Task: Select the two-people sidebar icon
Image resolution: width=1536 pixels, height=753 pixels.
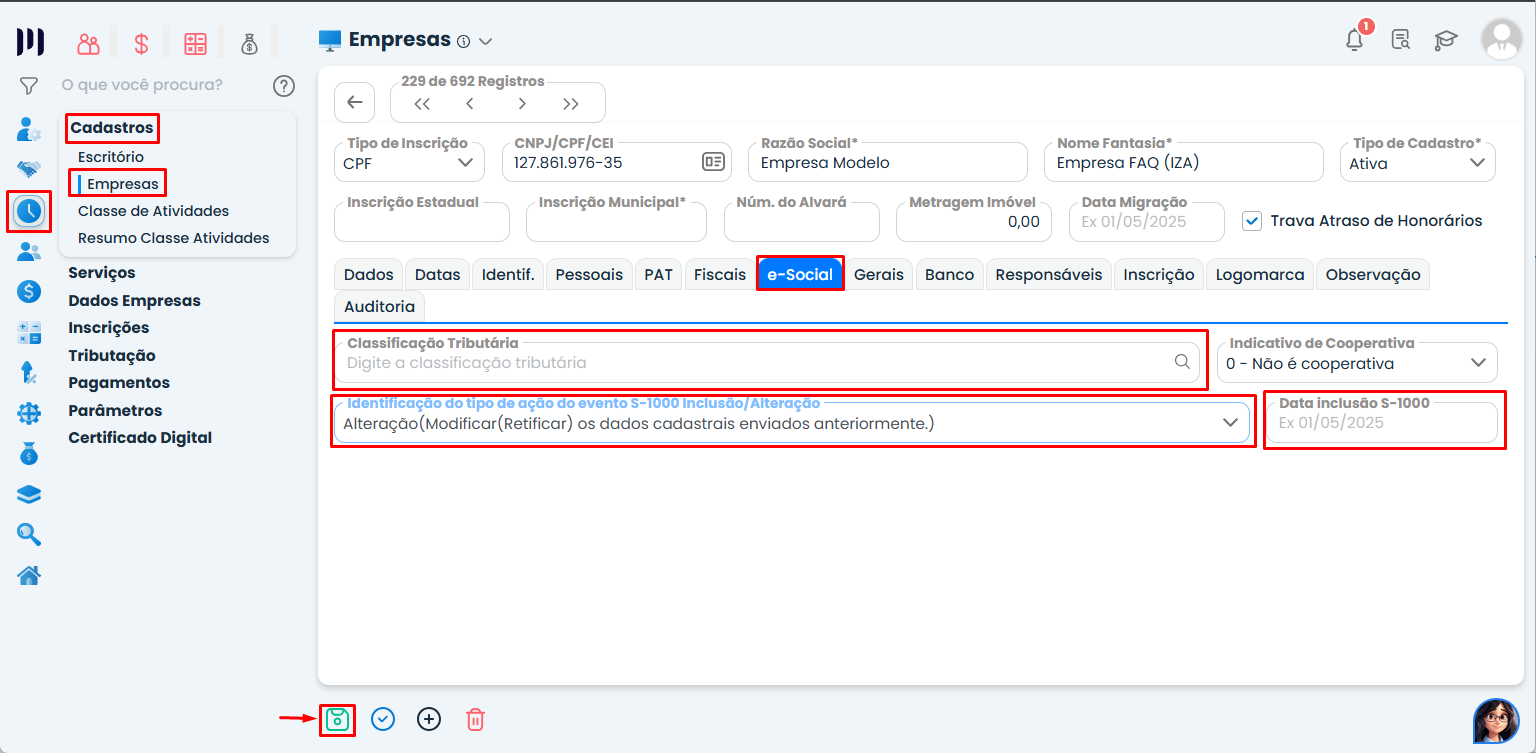Action: pyautogui.click(x=29, y=252)
